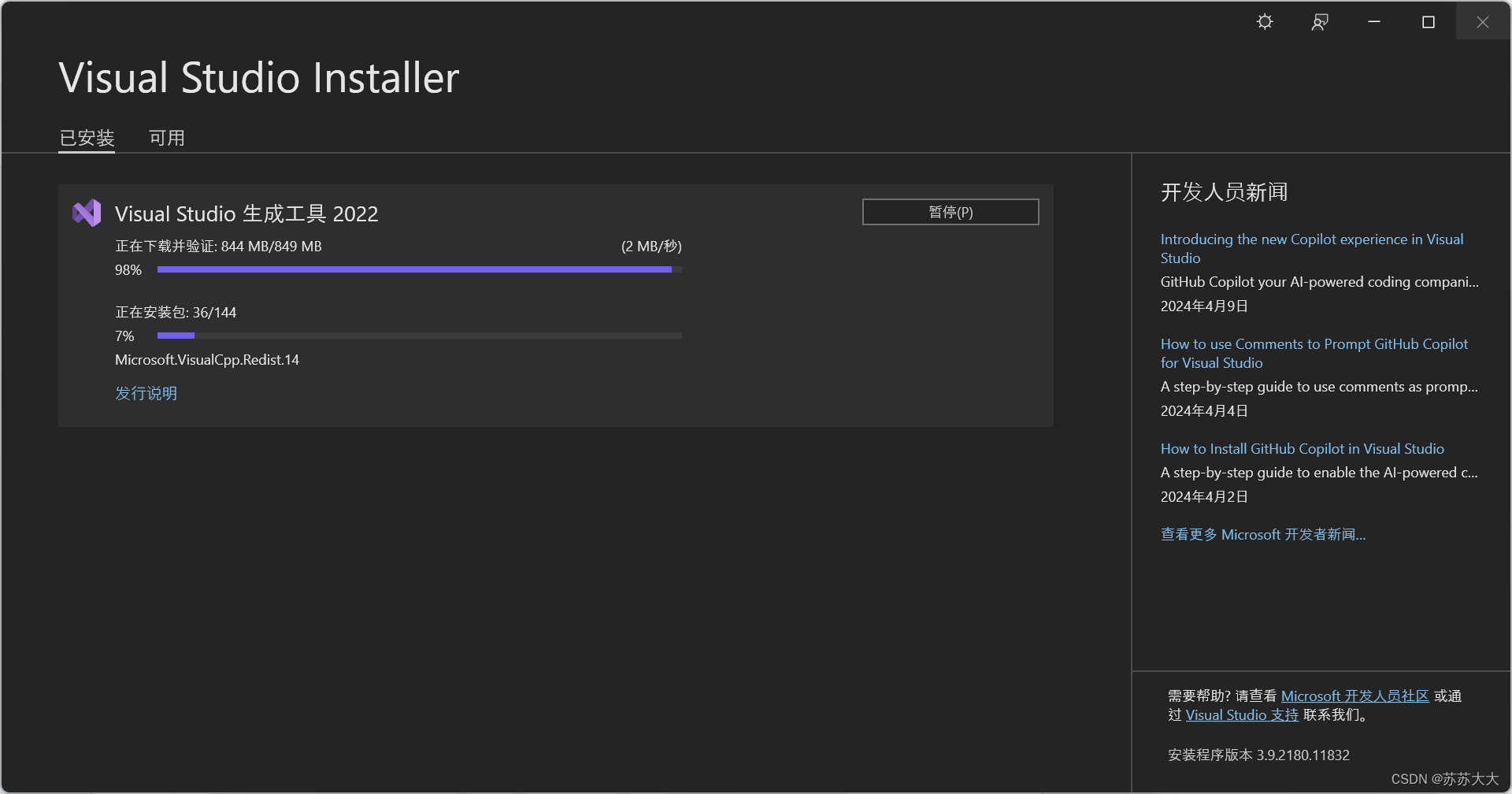Click the 2024年4月9日 news date

[x=1204, y=306]
